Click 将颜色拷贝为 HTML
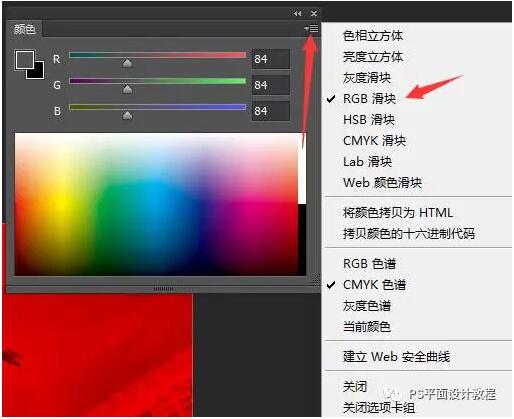Screen dimensions: 514x419 (x=398, y=213)
